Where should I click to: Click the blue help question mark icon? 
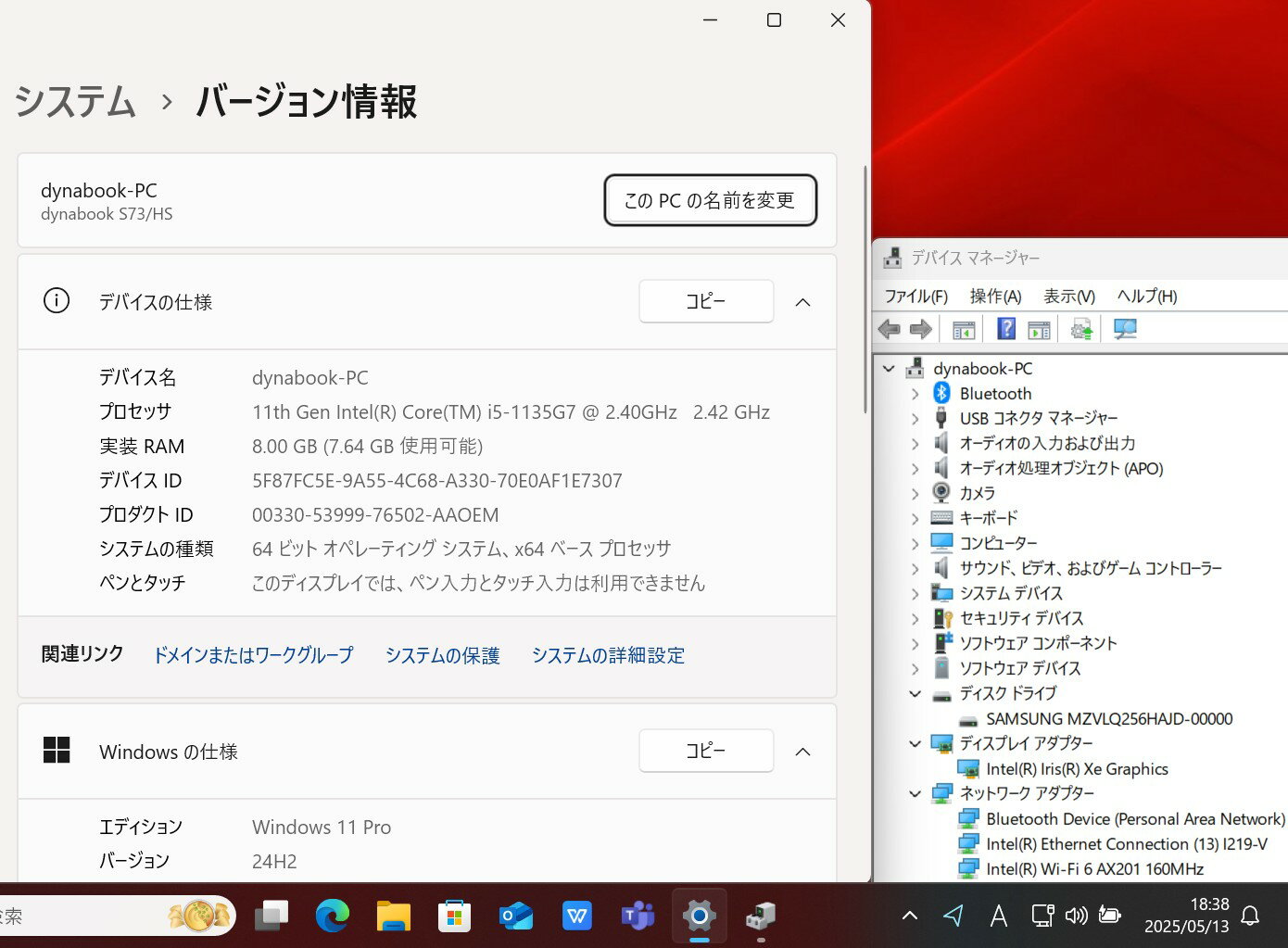(1006, 329)
